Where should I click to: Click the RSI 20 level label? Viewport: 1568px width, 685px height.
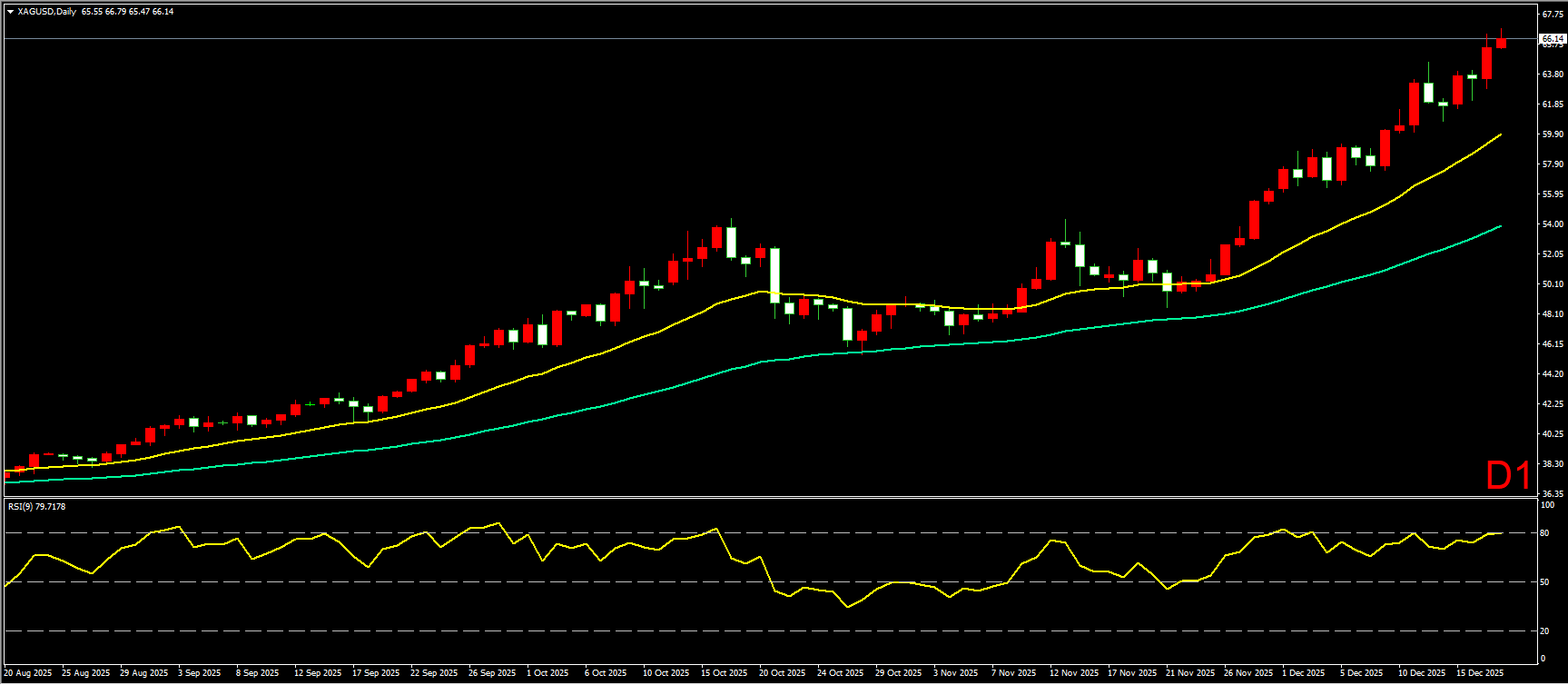tap(1544, 631)
